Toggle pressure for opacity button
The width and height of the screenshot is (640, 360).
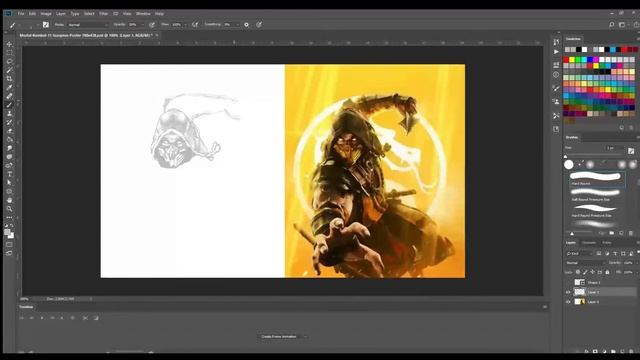152,25
